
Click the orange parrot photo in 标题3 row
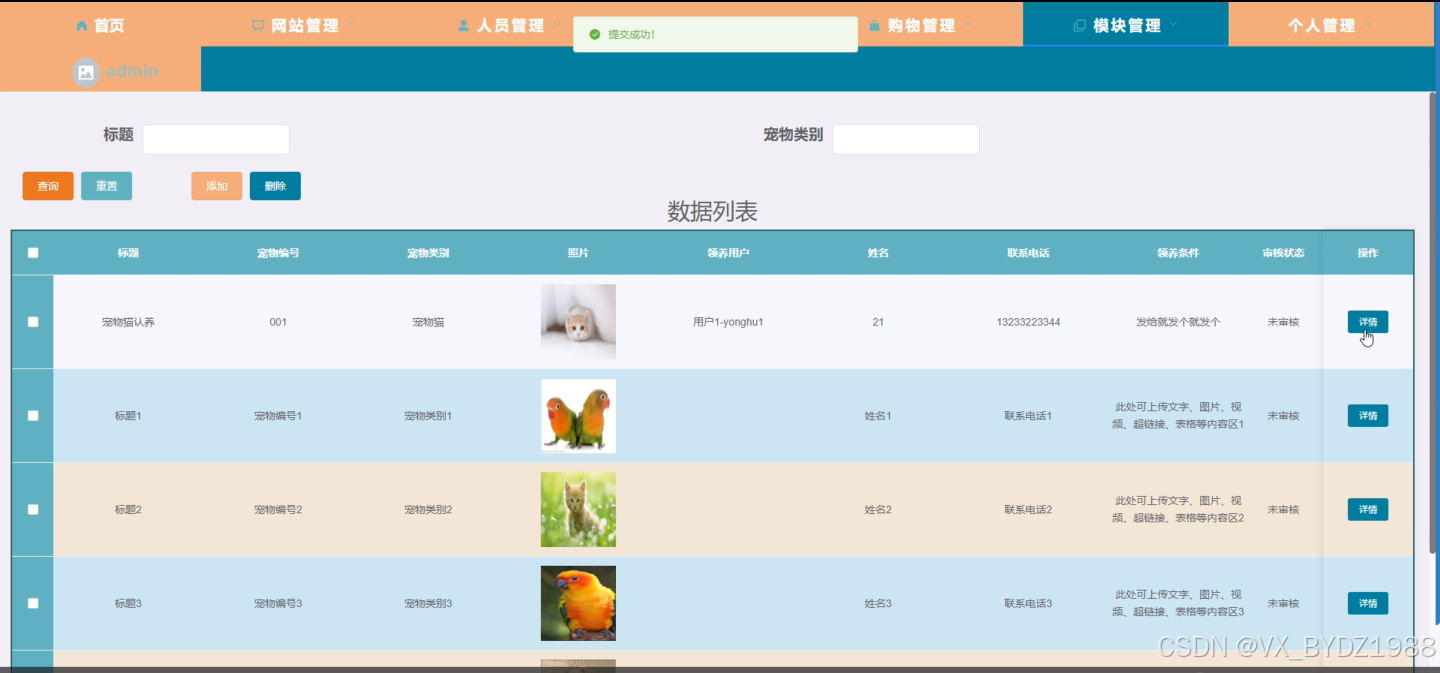coord(578,603)
